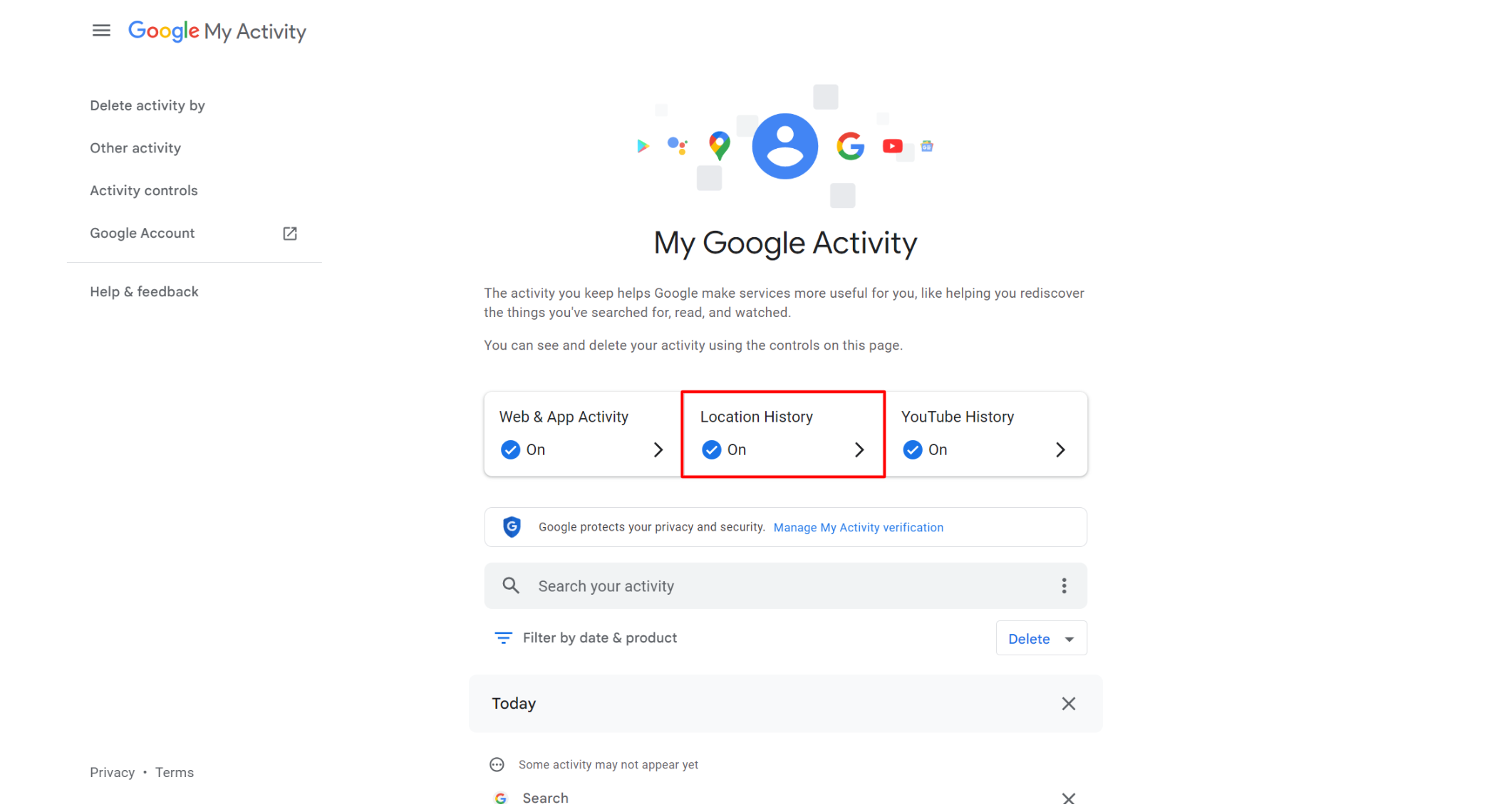Click the Google My Activity logo
The height and width of the screenshot is (812, 1492).
click(217, 31)
